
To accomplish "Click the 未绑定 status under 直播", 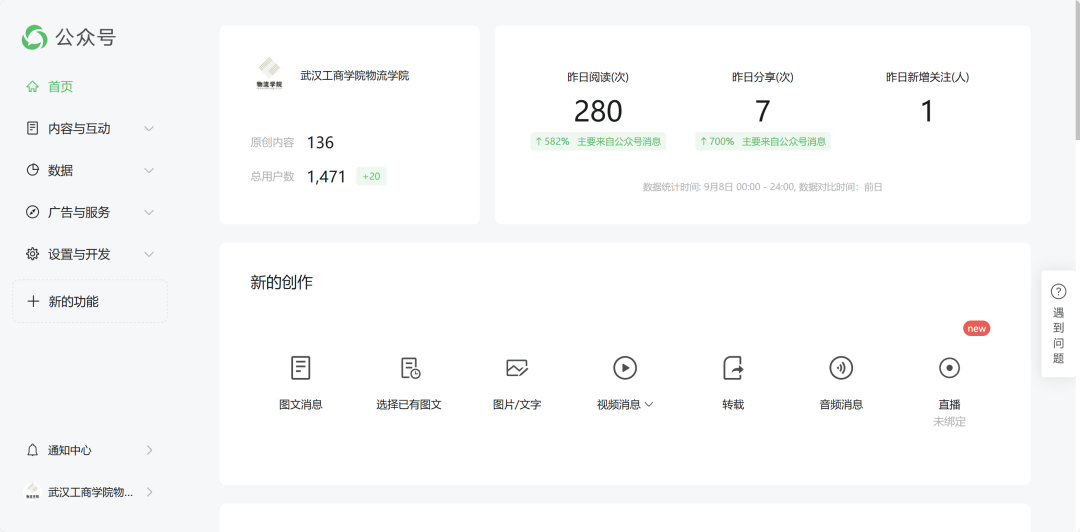I will (949, 422).
